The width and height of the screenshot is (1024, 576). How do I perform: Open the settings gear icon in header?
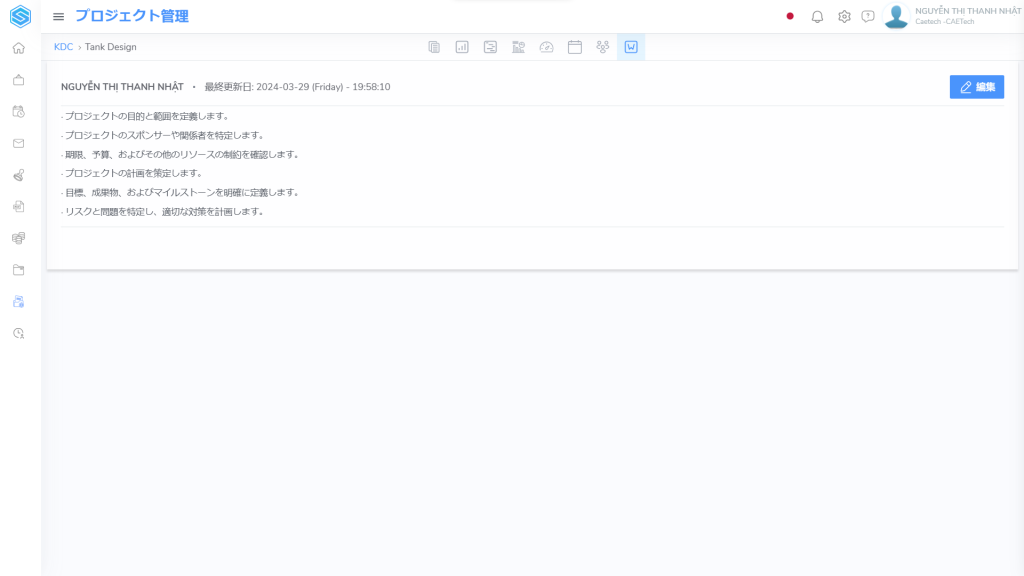coord(844,17)
